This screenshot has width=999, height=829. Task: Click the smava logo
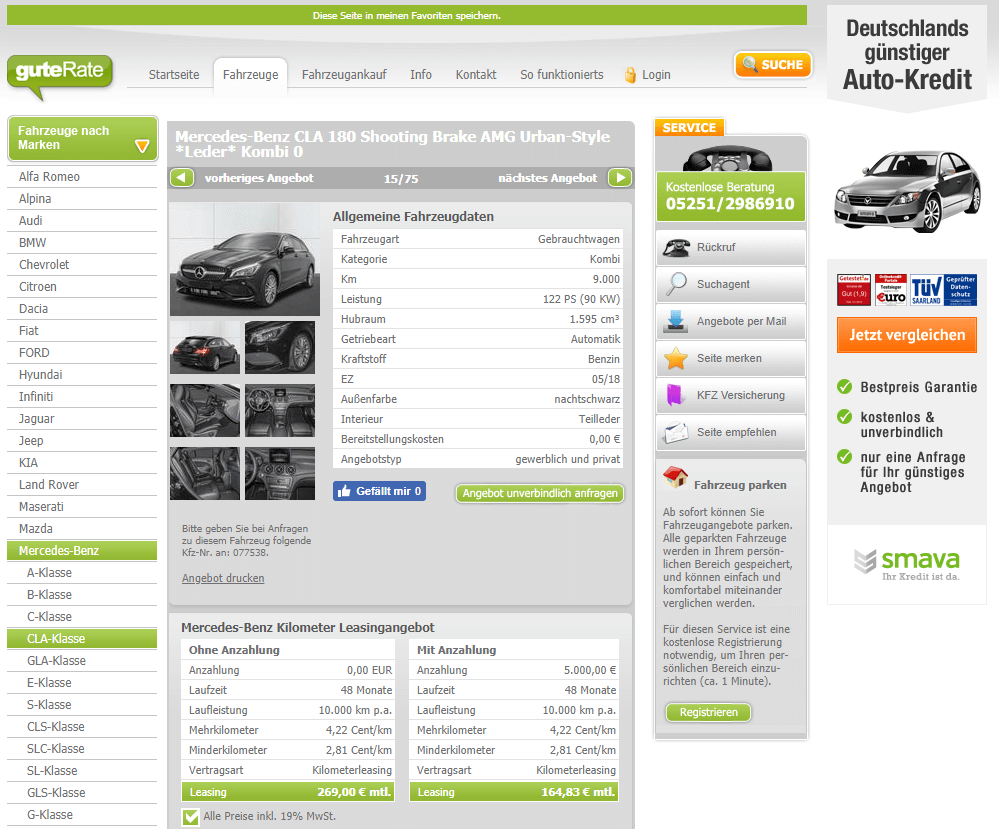(x=907, y=565)
